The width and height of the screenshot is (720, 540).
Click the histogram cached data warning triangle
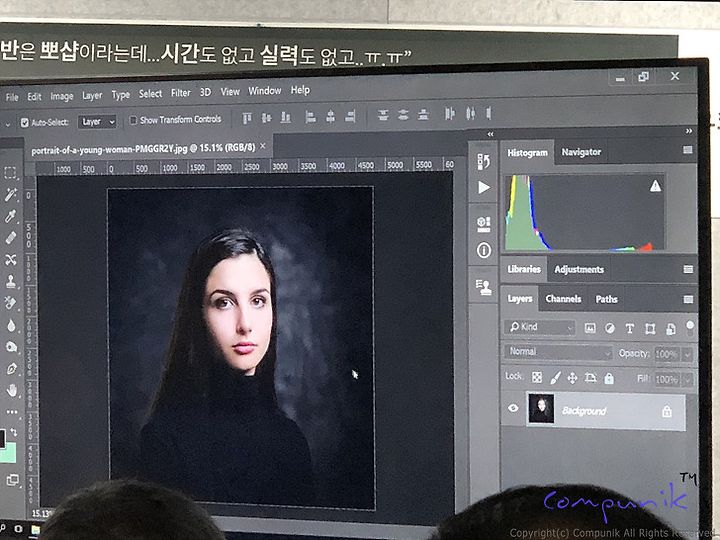pos(655,186)
